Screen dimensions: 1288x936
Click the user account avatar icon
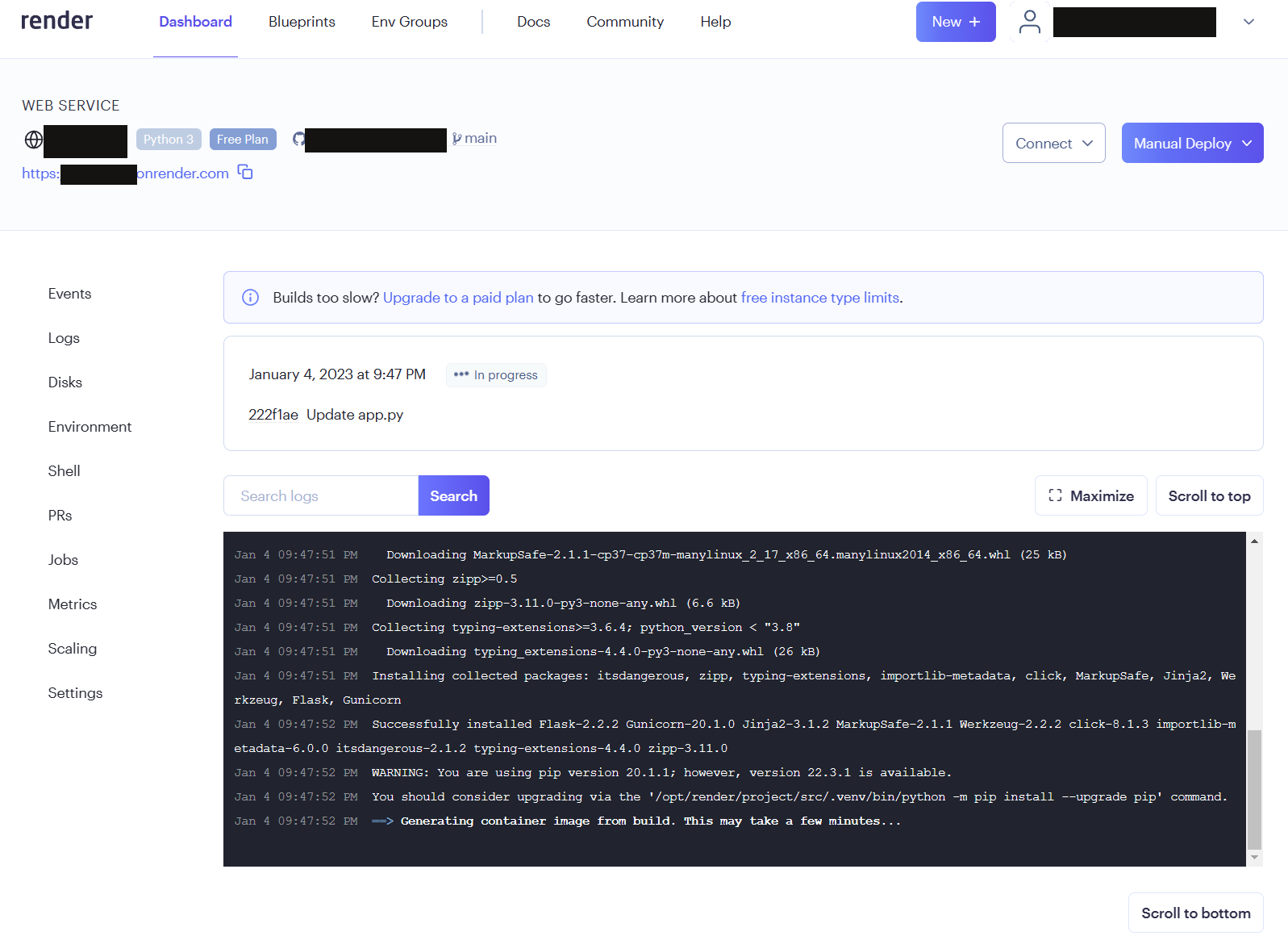point(1029,22)
